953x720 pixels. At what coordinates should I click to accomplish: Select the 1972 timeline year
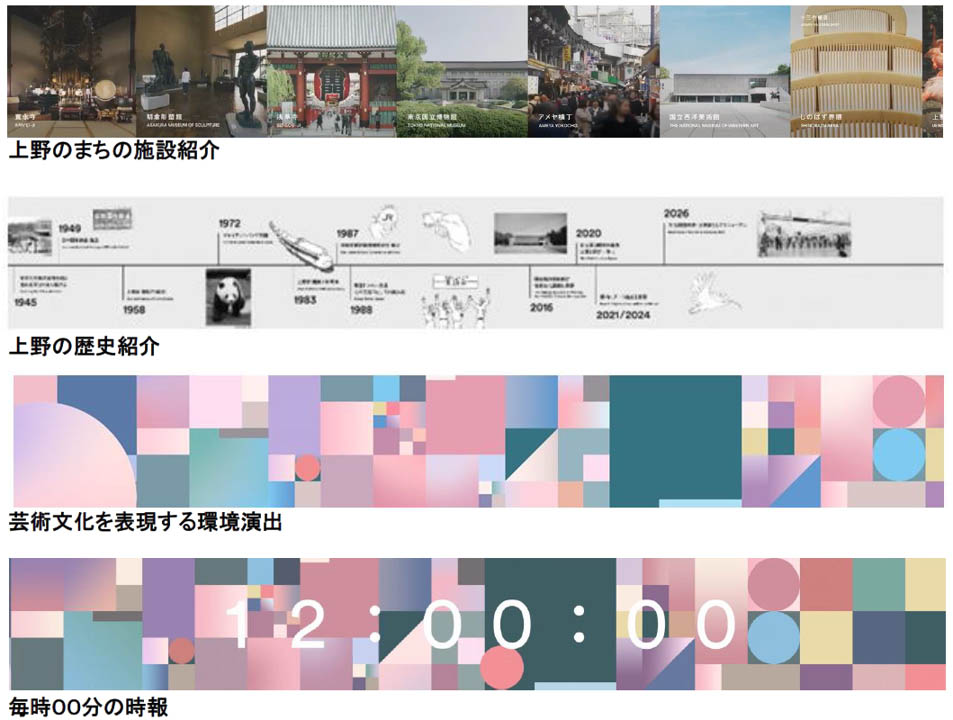coord(230,224)
